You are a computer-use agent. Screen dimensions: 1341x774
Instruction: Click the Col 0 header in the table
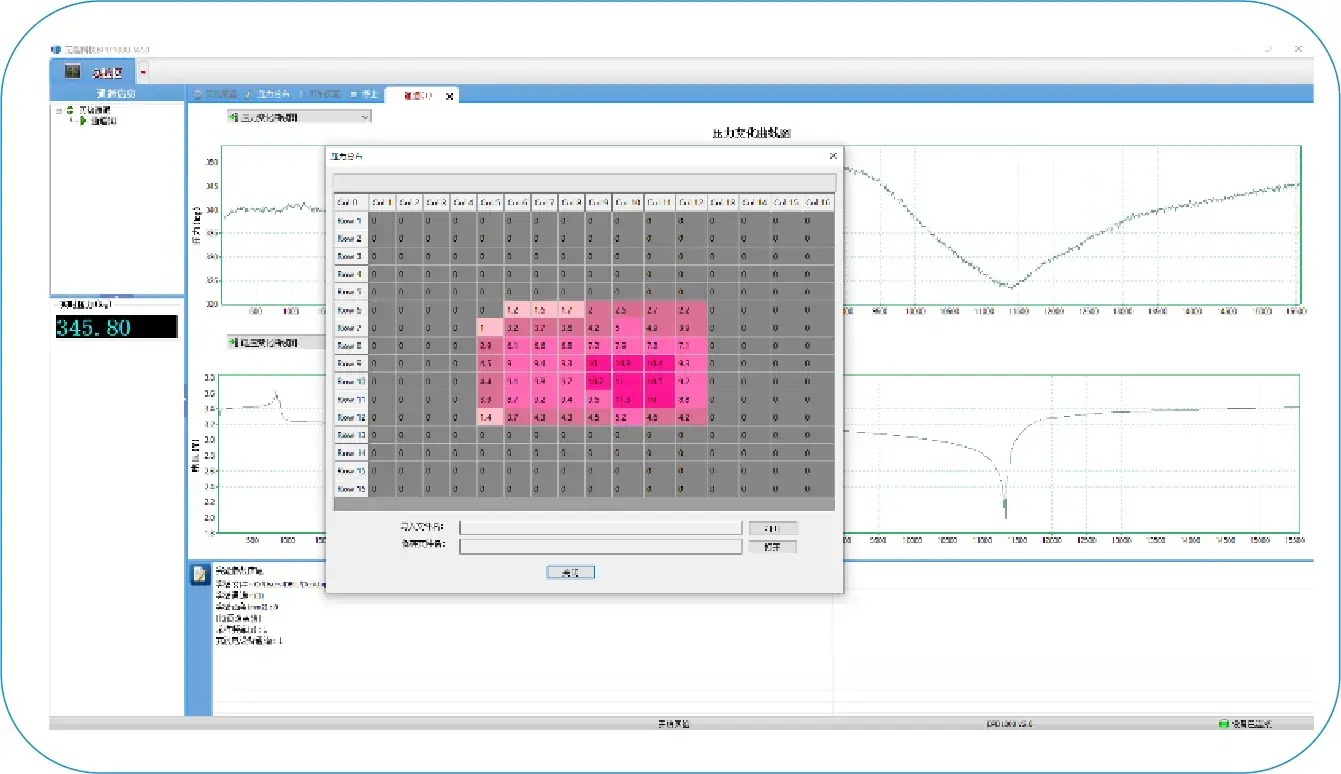(x=350, y=203)
